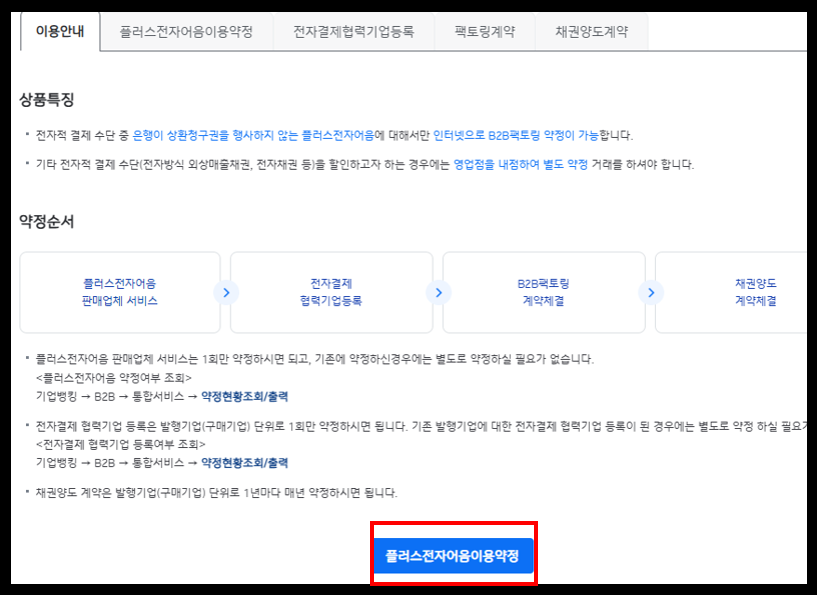Viewport: 817px width, 595px height.
Task: Select the 팩토링계약 tab
Action: pos(485,32)
